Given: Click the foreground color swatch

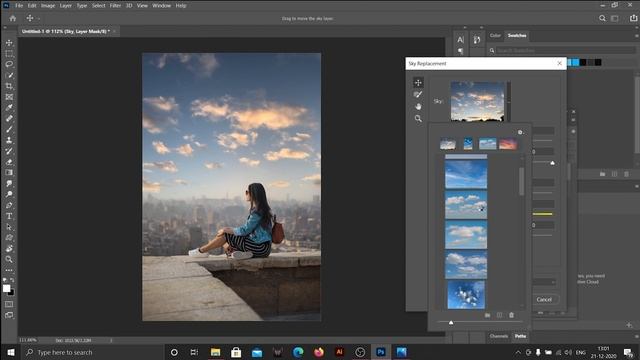Looking at the screenshot, I should (6, 289).
